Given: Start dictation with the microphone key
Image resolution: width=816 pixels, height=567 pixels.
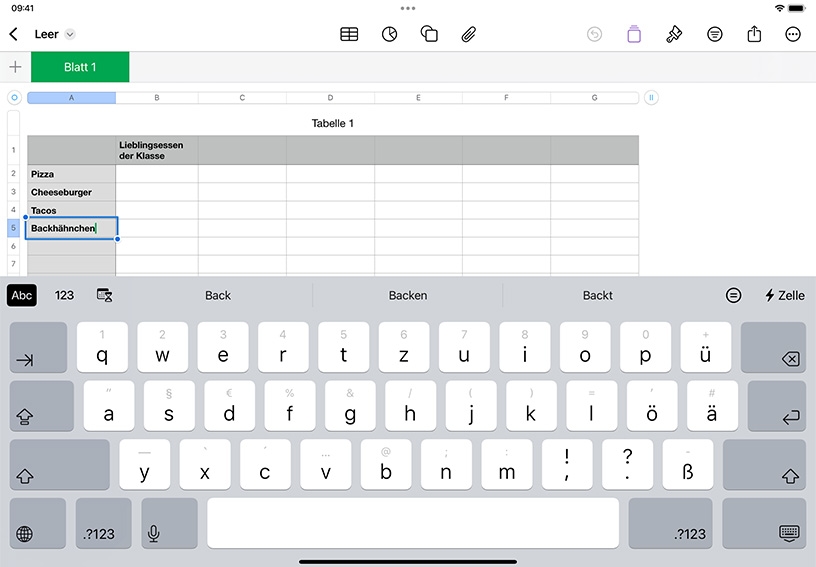Looking at the screenshot, I should (x=169, y=523).
